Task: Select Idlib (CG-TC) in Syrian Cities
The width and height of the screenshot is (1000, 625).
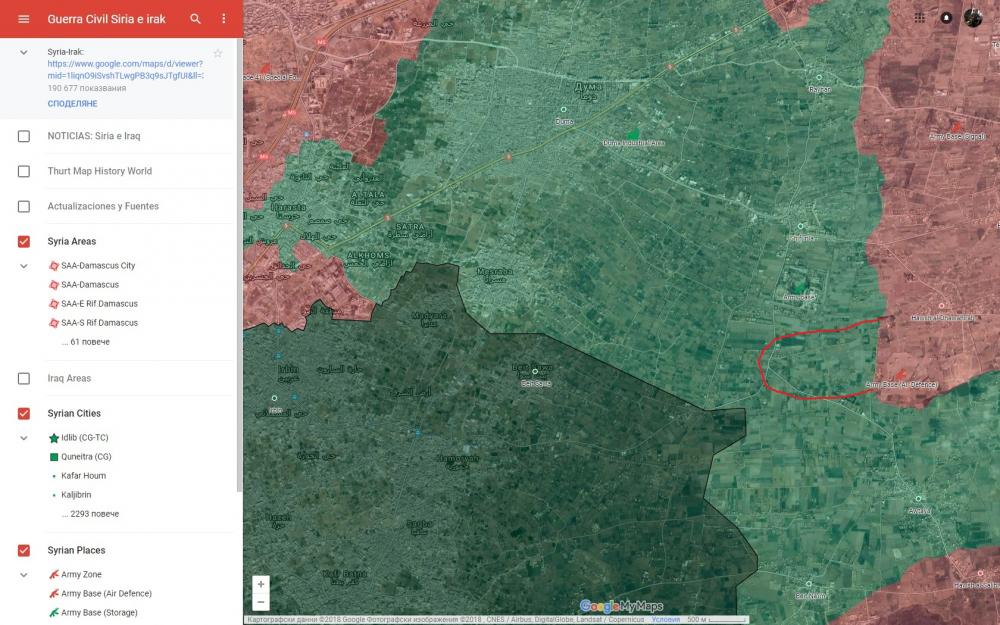Action: coord(85,438)
